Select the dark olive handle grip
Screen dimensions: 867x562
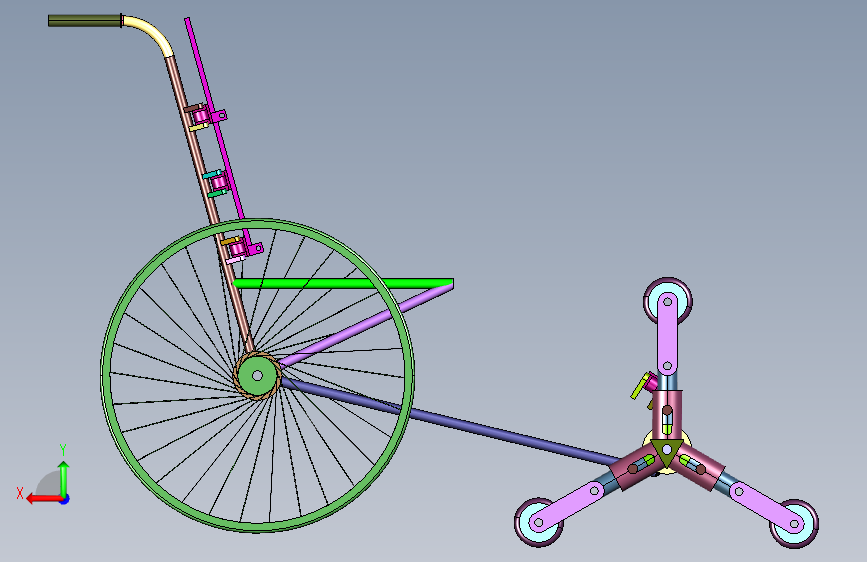[x=85, y=21]
